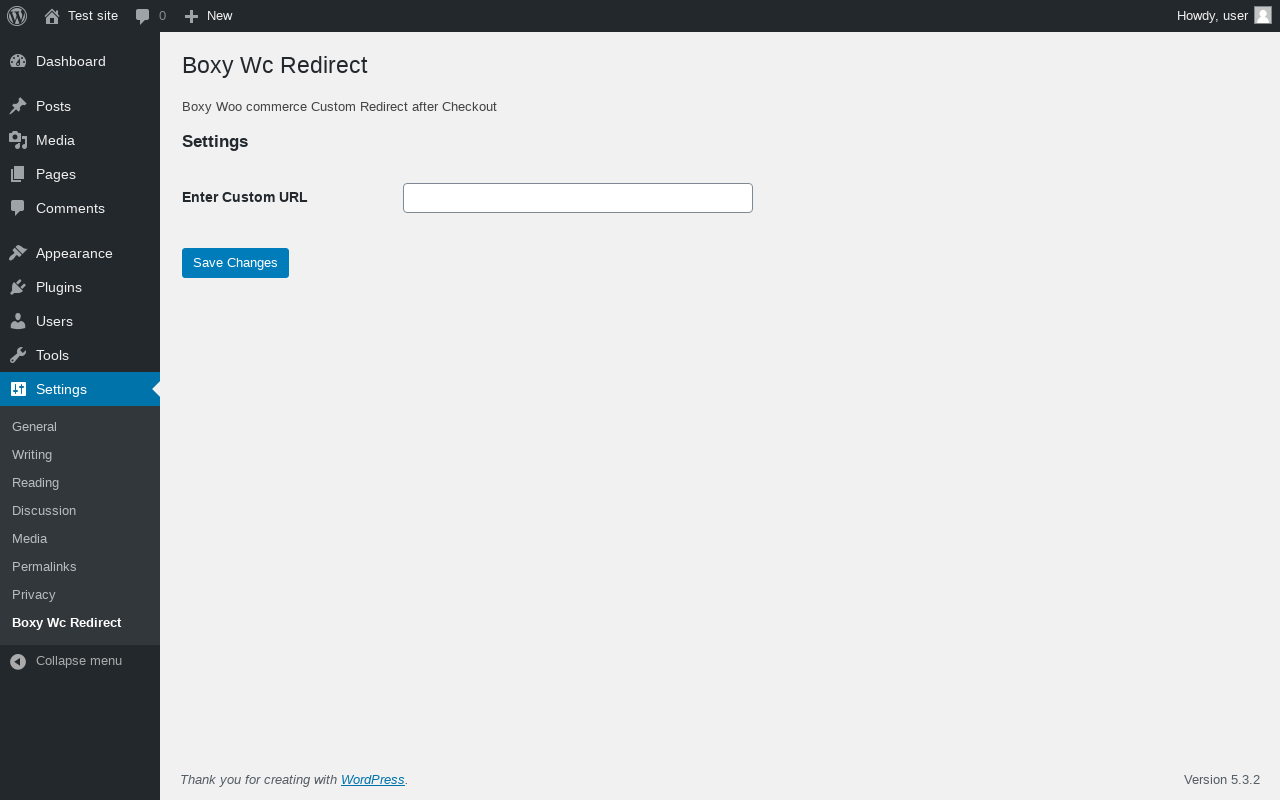Open the comments bubble icon in admin bar
This screenshot has width=1280, height=800.
point(143,16)
